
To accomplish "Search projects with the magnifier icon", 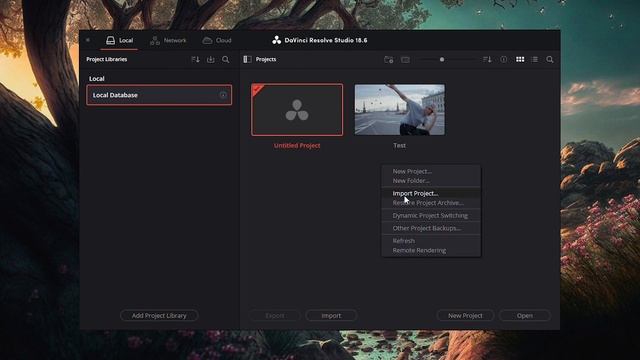I will [x=550, y=60].
